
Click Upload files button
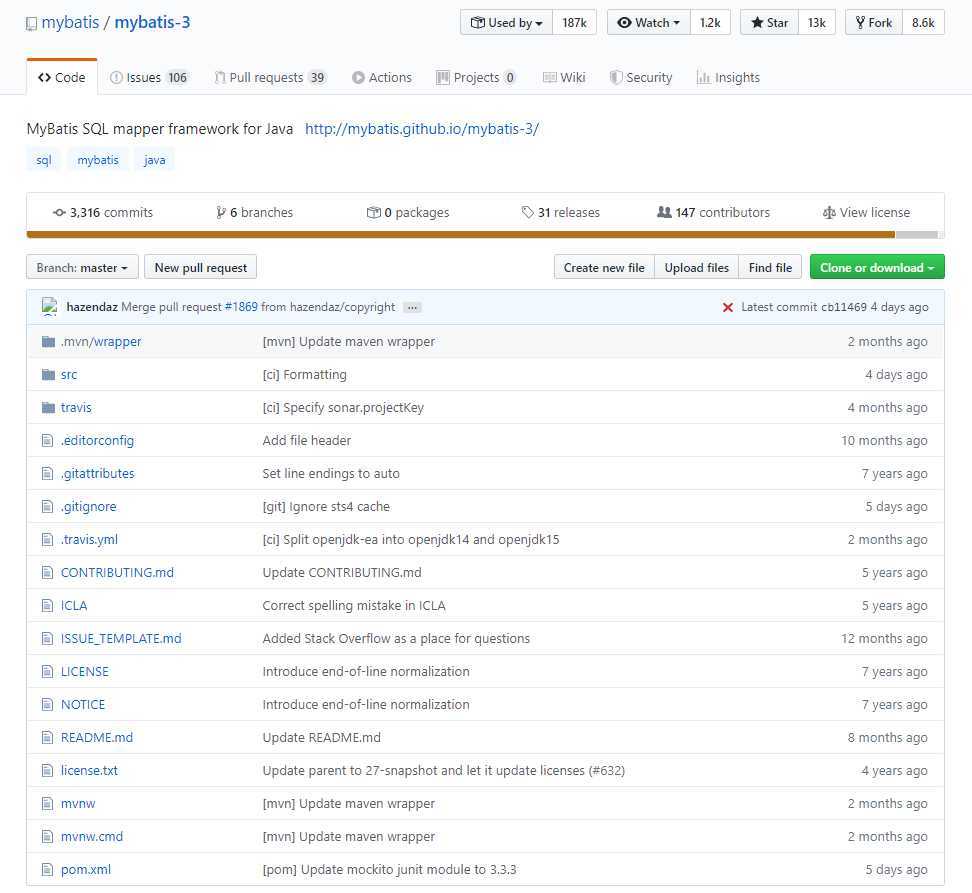(x=697, y=268)
